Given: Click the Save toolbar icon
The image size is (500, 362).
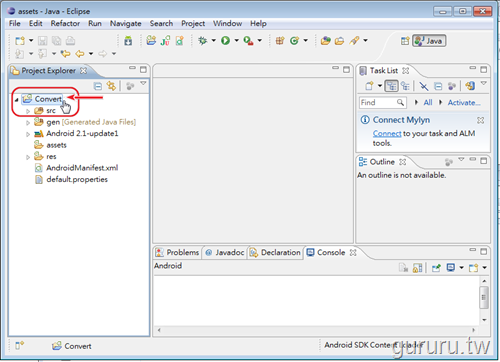Looking at the screenshot, I should (x=42, y=41).
